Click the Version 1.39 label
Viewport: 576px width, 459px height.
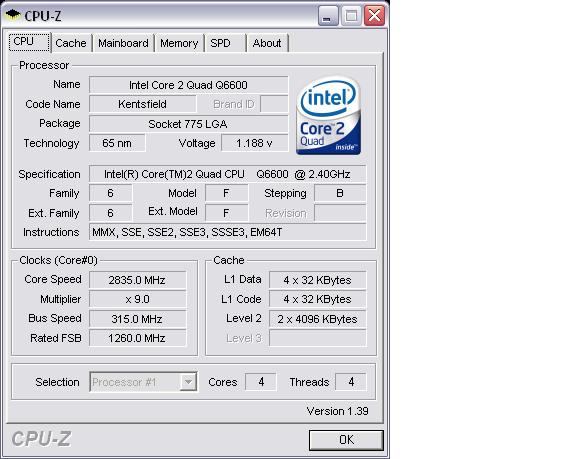pyautogui.click(x=338, y=411)
